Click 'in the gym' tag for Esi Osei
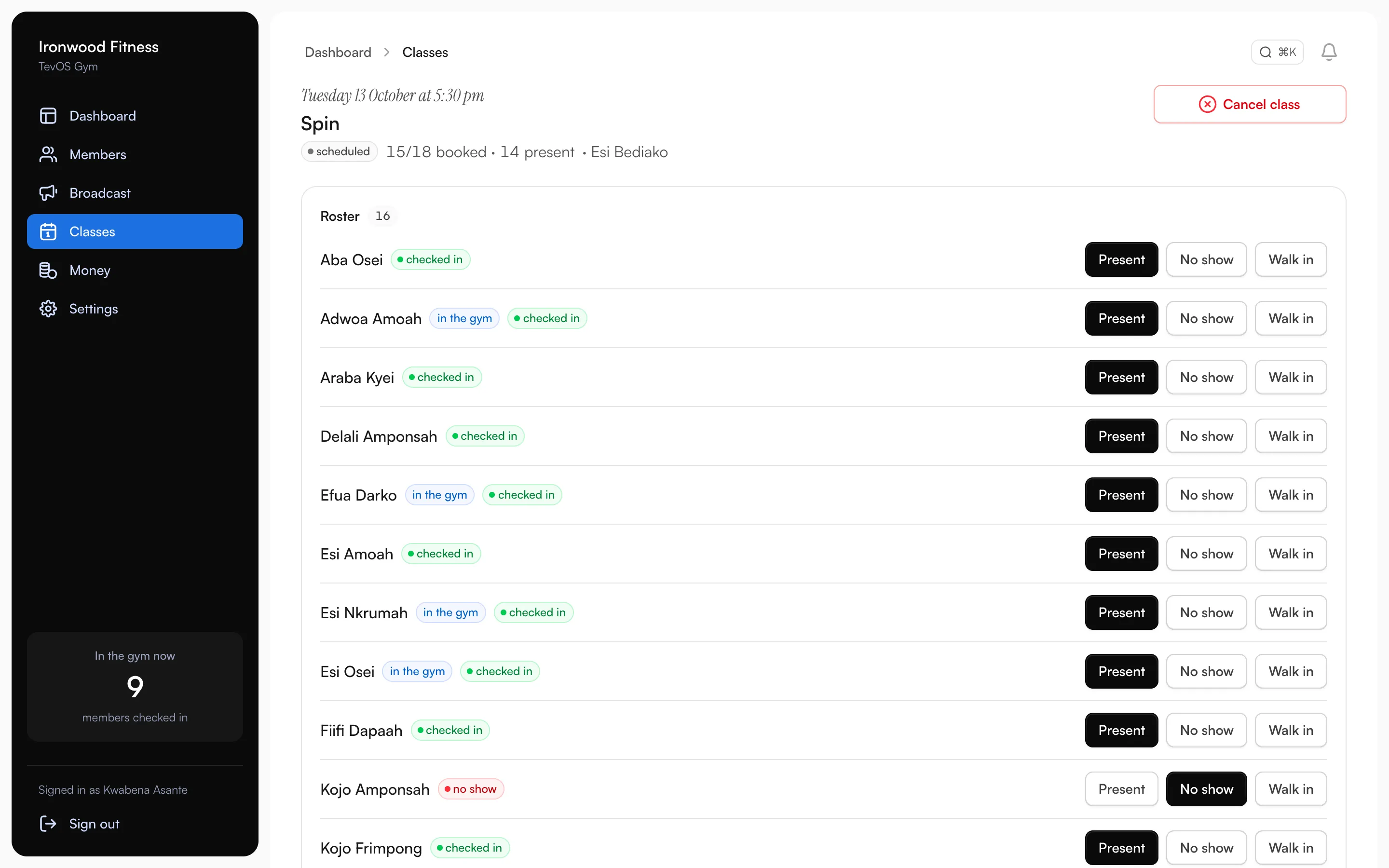 point(417,672)
